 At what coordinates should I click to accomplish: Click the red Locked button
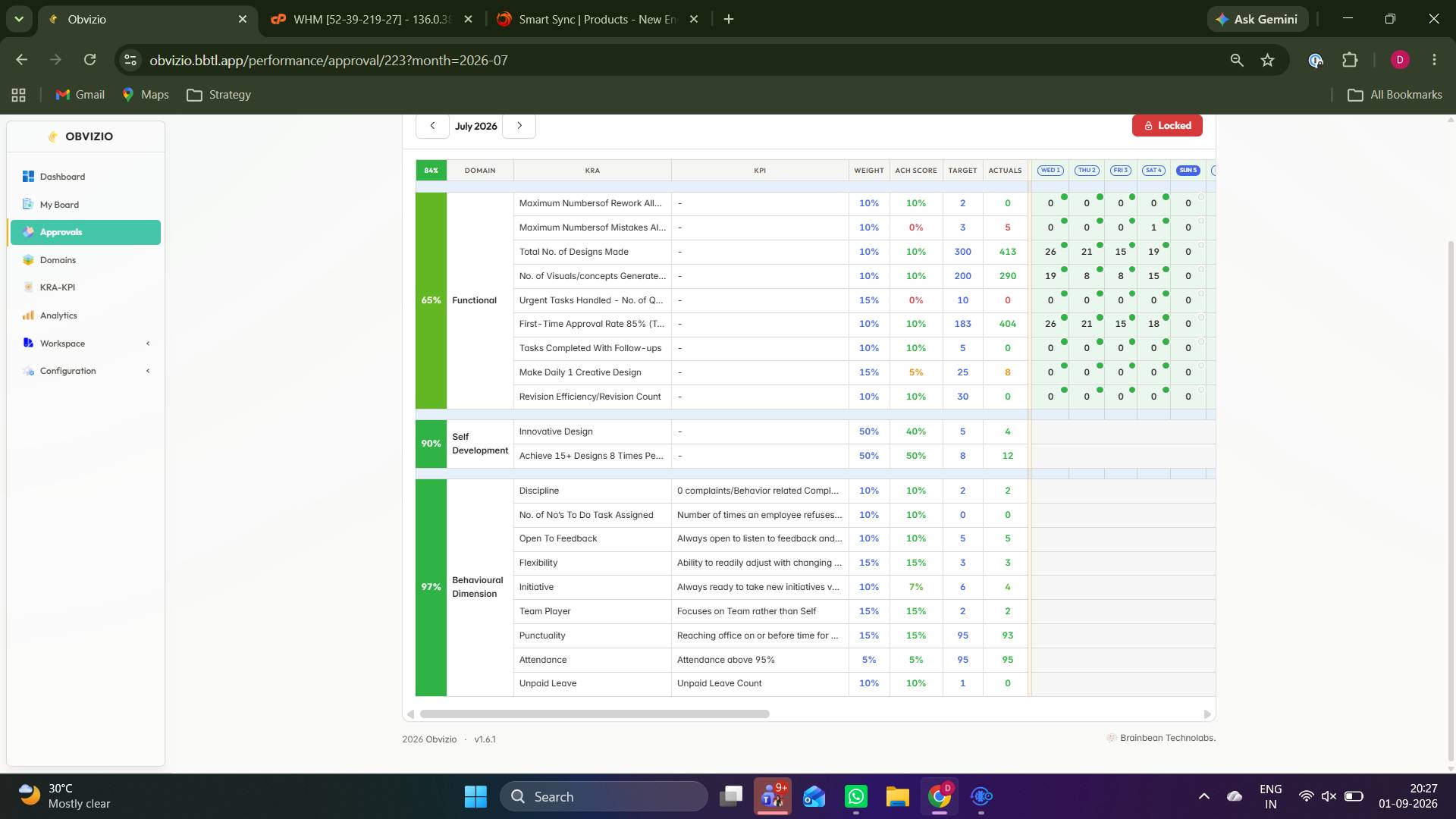pyautogui.click(x=1167, y=126)
